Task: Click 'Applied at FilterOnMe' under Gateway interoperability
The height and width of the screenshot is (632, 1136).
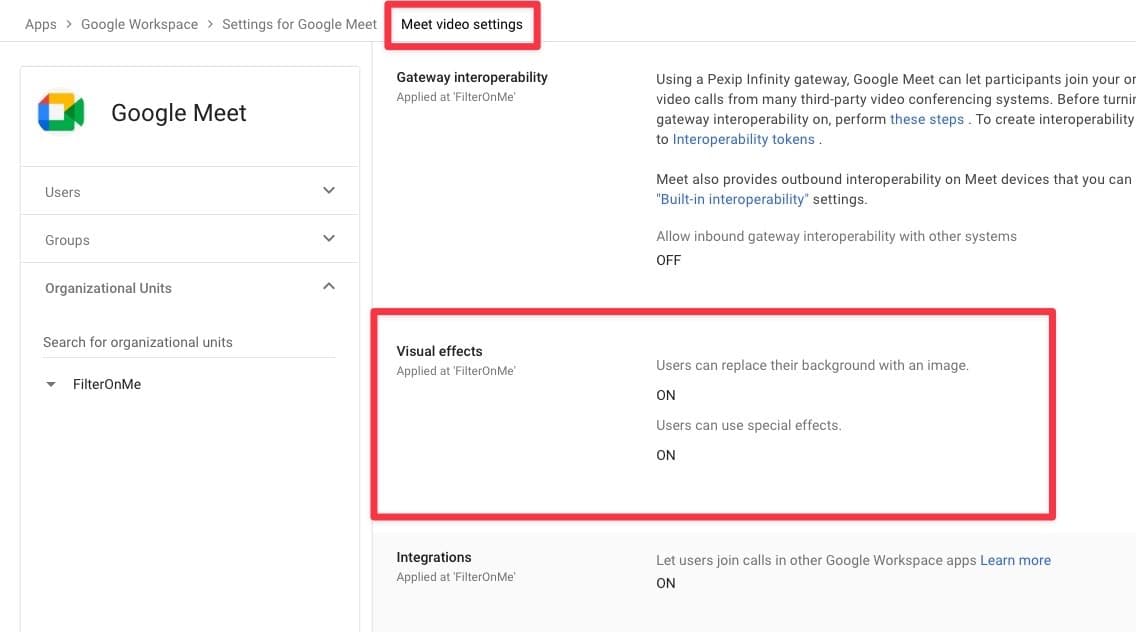Action: tap(456, 97)
